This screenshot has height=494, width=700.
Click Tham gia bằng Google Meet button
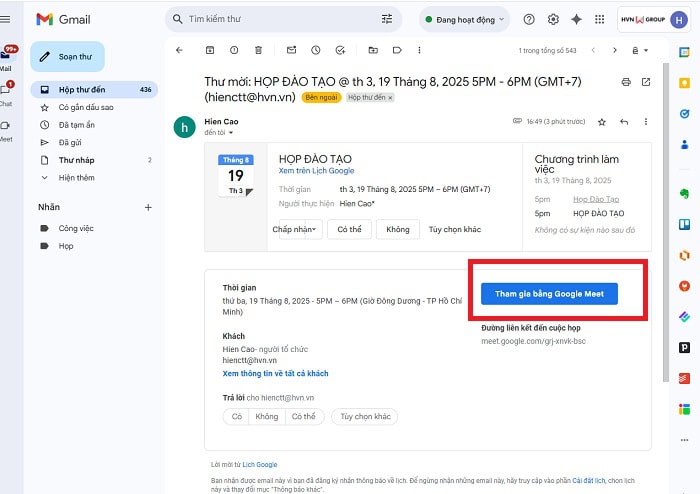click(549, 293)
